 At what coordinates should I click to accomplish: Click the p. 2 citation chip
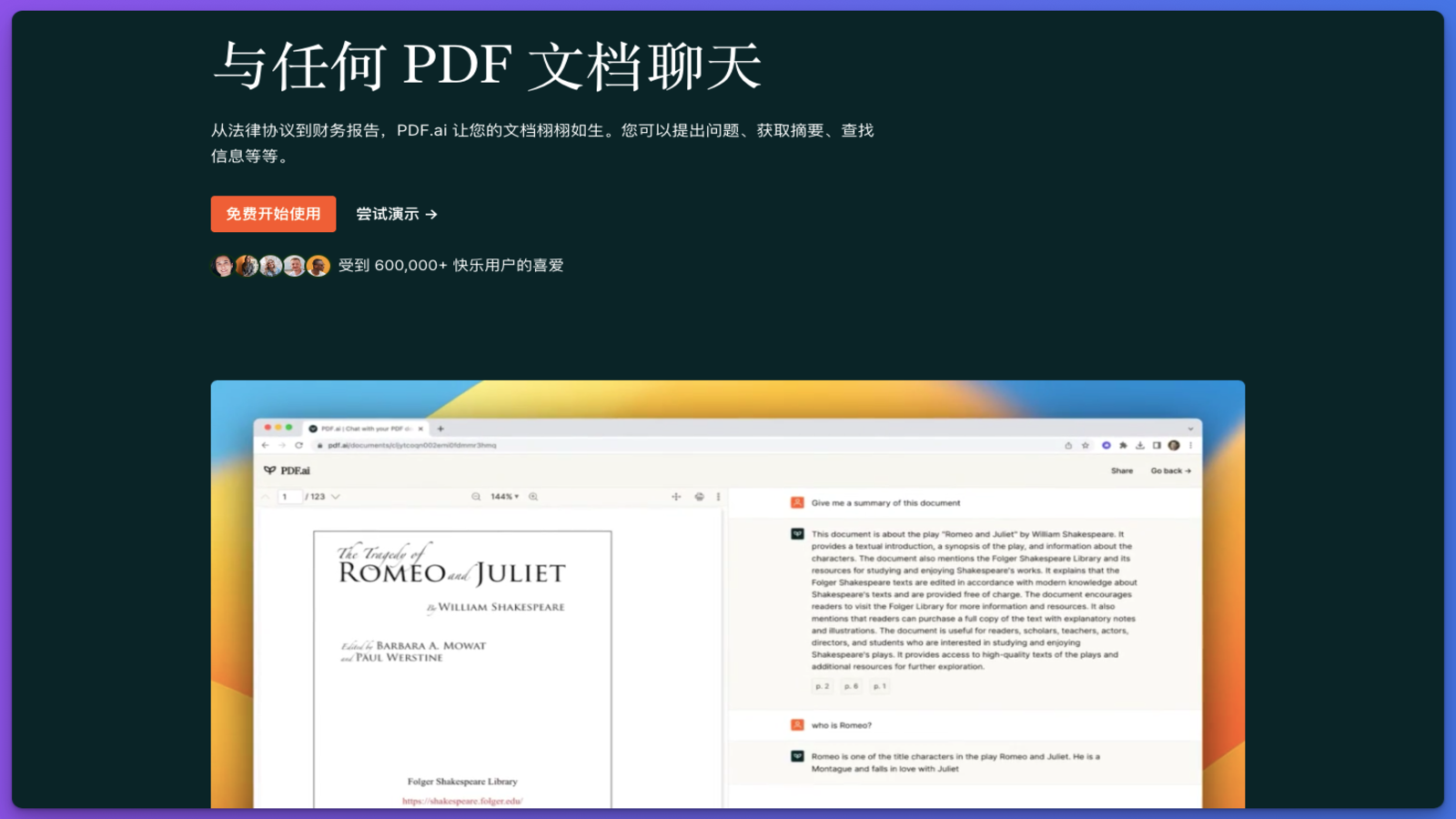pos(822,685)
